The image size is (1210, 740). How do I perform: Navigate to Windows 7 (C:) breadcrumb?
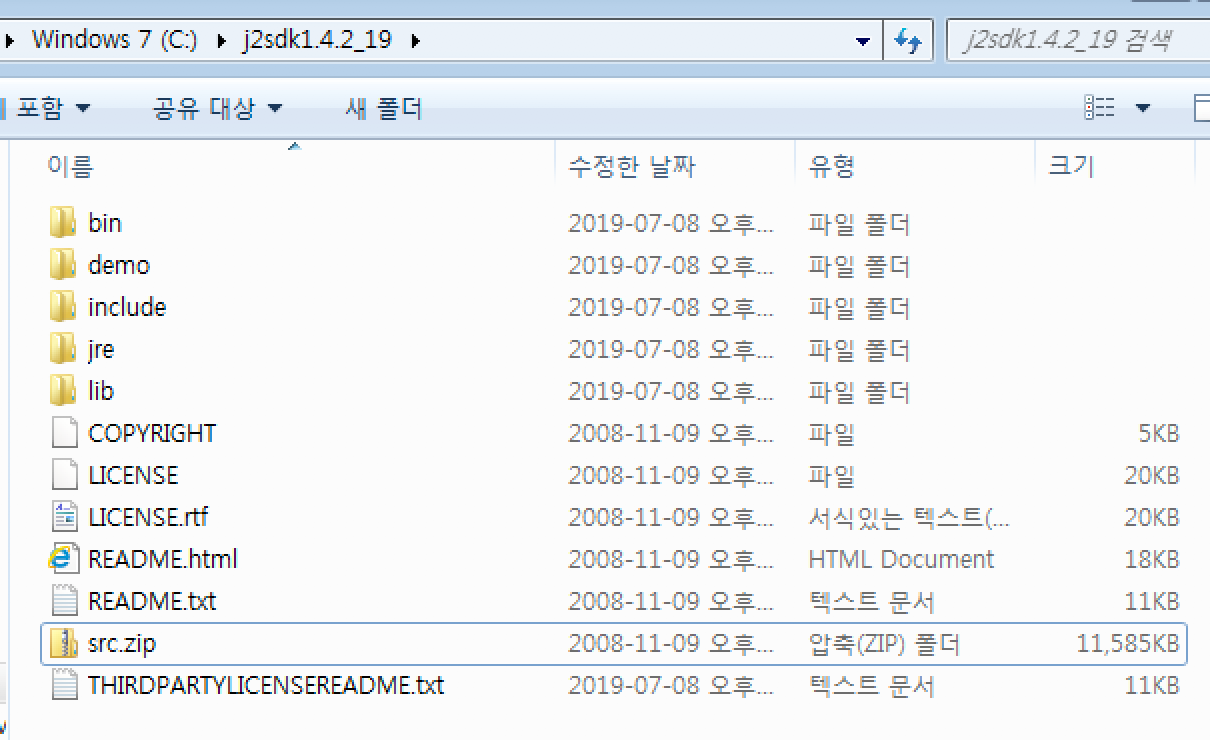pyautogui.click(x=115, y=41)
